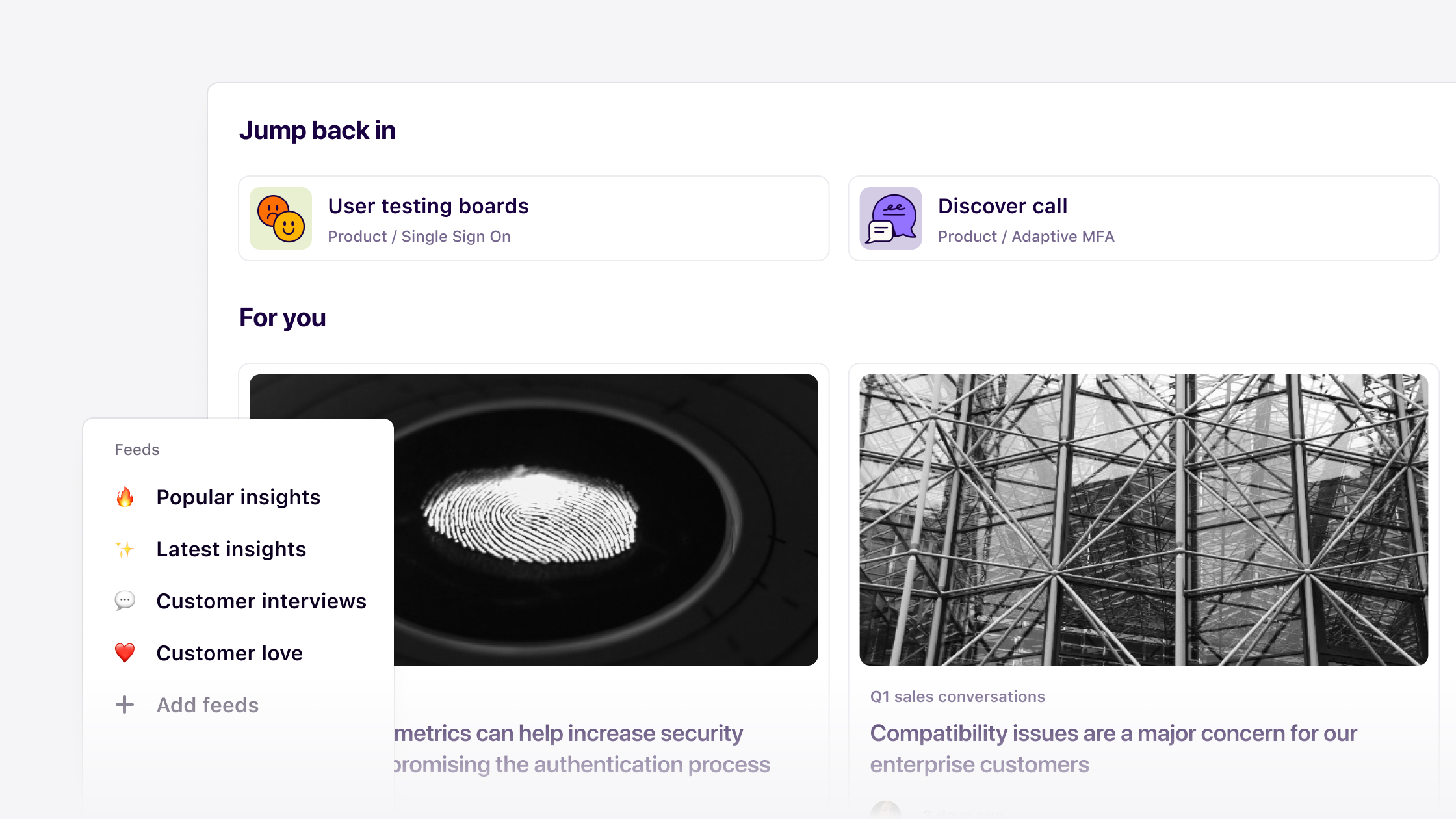The width and height of the screenshot is (1456, 819).
Task: Click the red heart icon for Customer love
Action: pos(125,653)
